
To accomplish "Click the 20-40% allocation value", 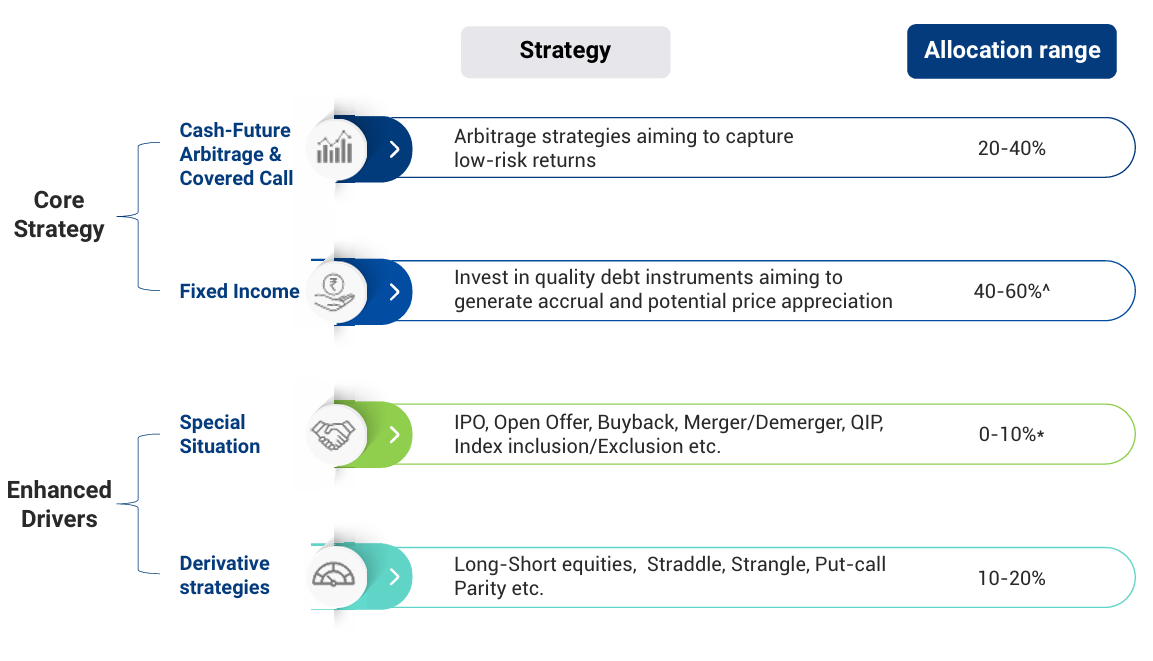I will 1011,148.
